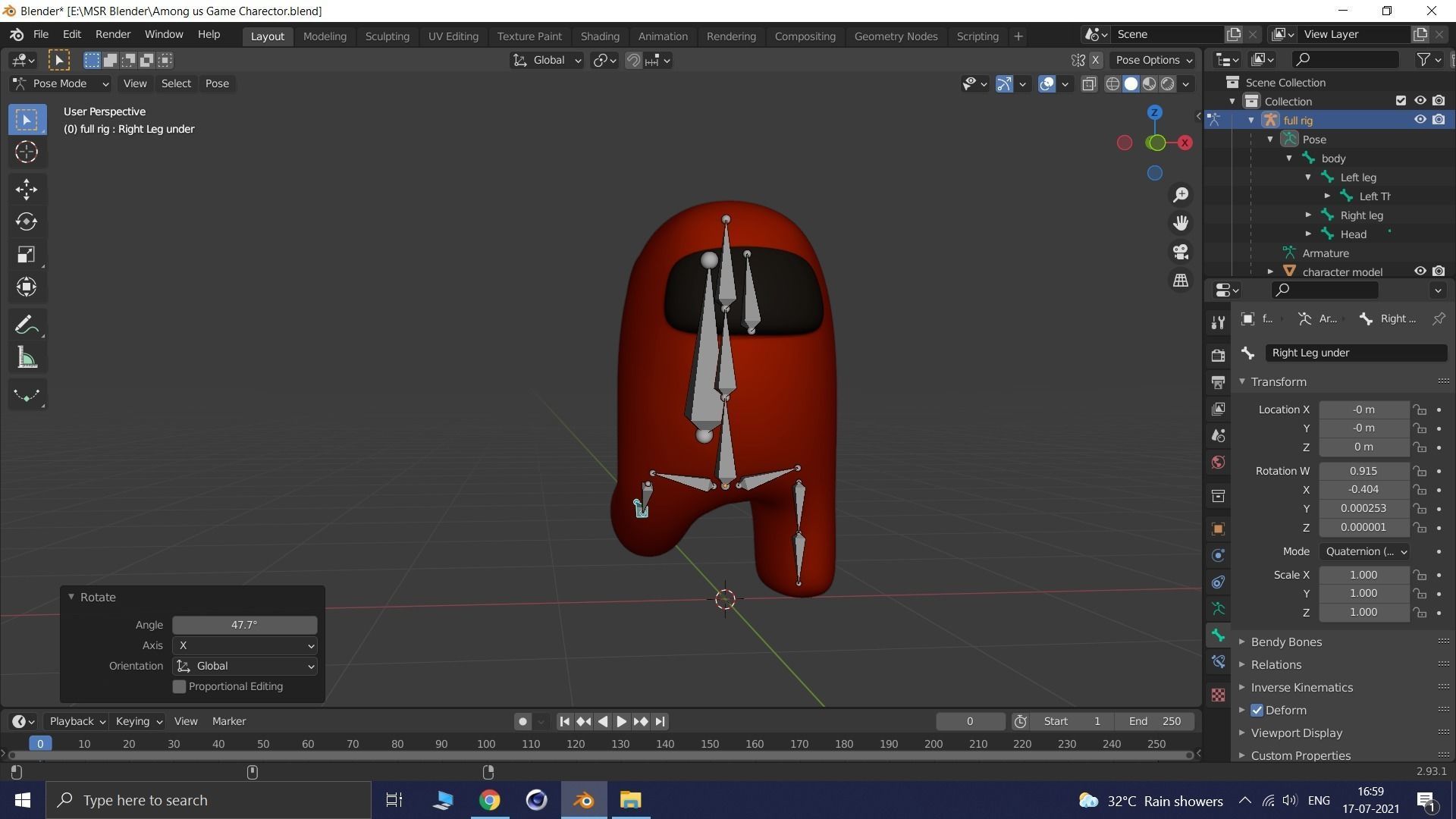
Task: Click the Rotate Angle 47.7° field
Action: point(244,625)
